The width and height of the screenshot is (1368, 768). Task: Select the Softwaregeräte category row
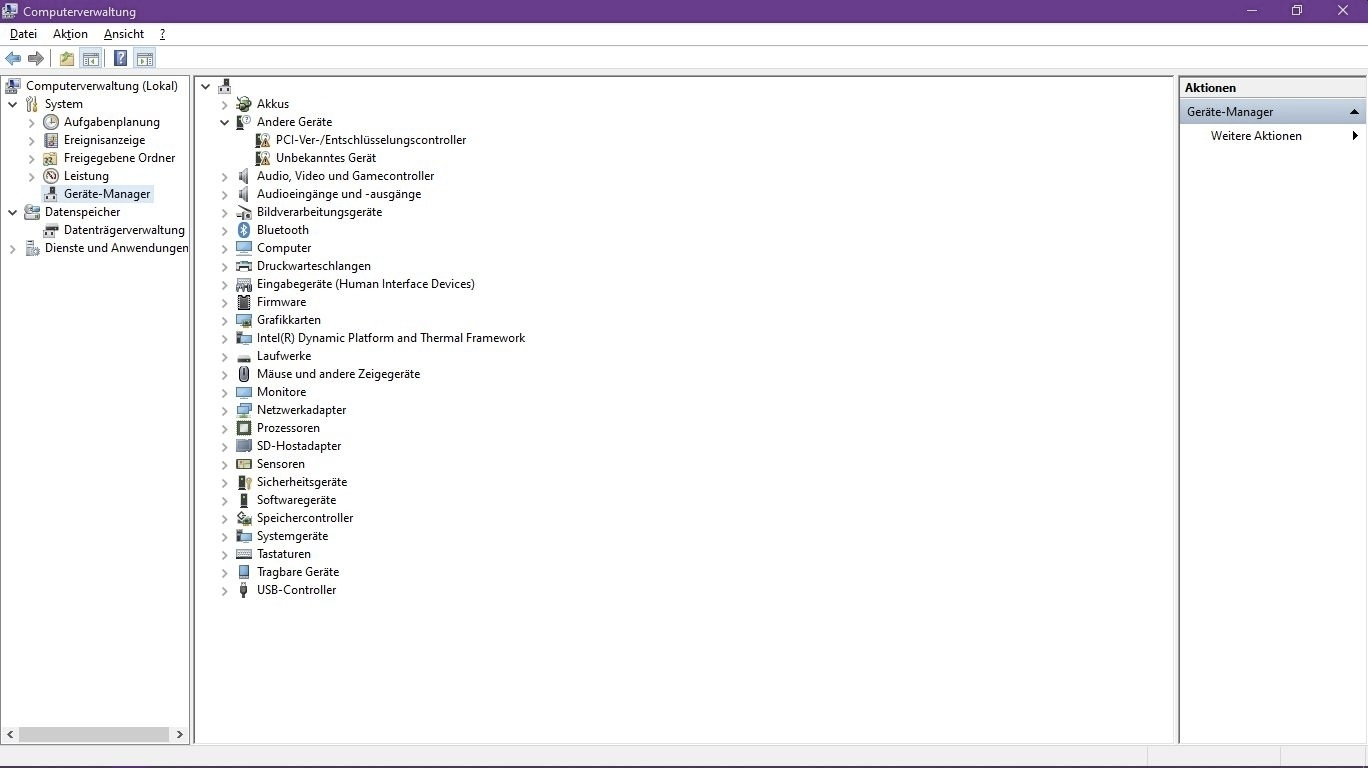296,500
